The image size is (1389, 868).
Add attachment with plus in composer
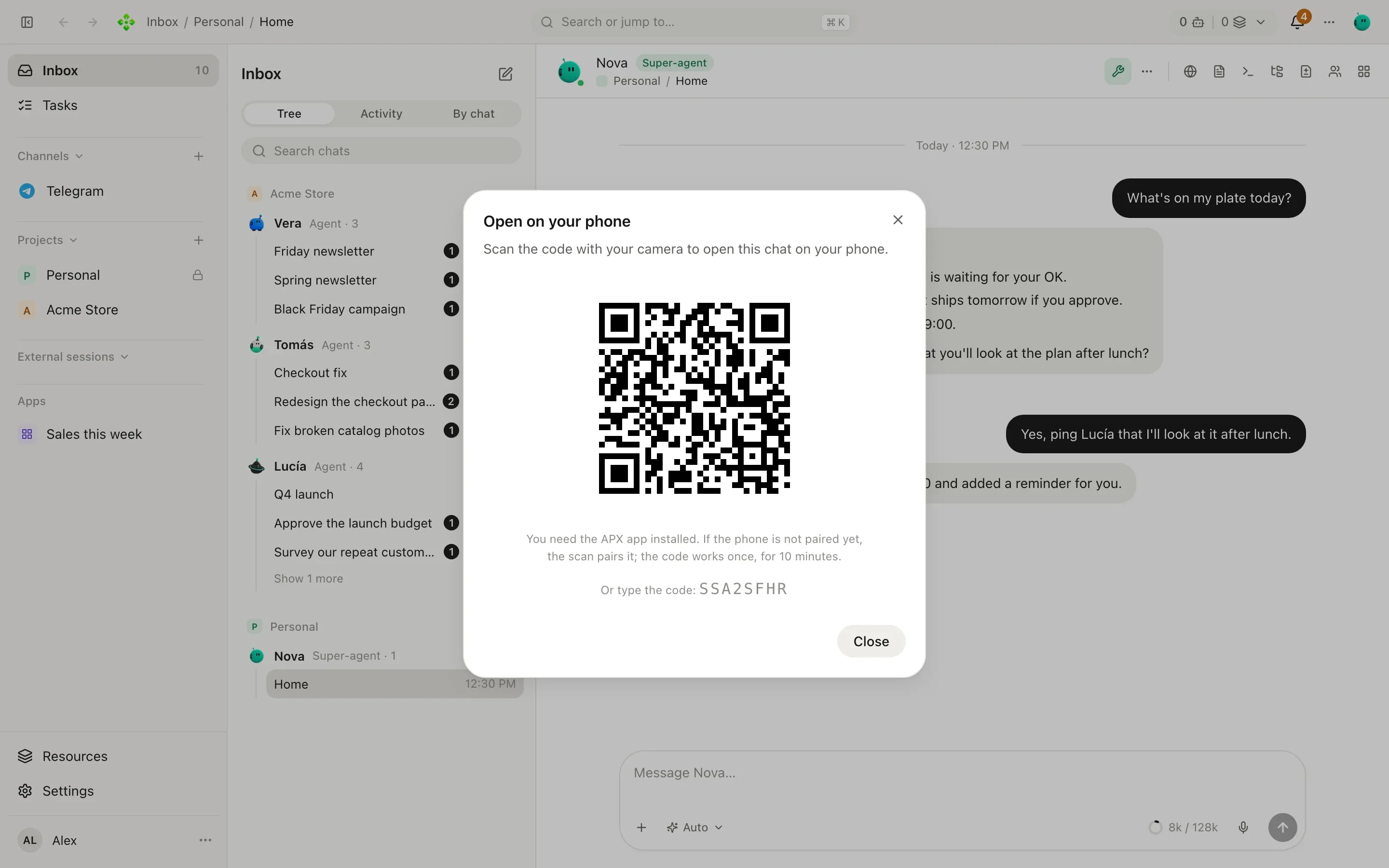coord(641,827)
